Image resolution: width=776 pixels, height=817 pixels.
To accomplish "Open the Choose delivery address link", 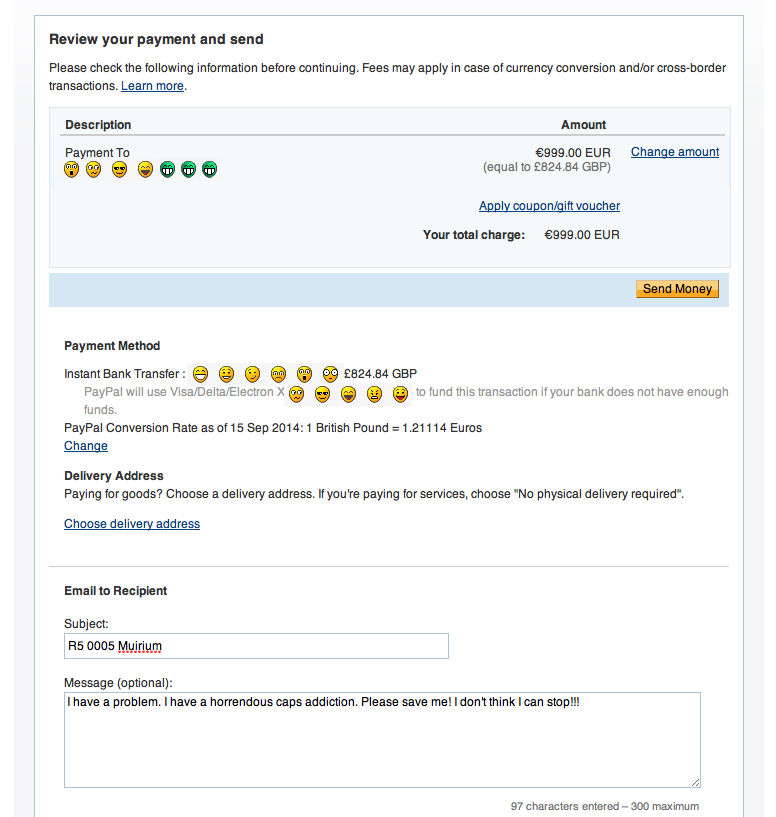I will [132, 524].
